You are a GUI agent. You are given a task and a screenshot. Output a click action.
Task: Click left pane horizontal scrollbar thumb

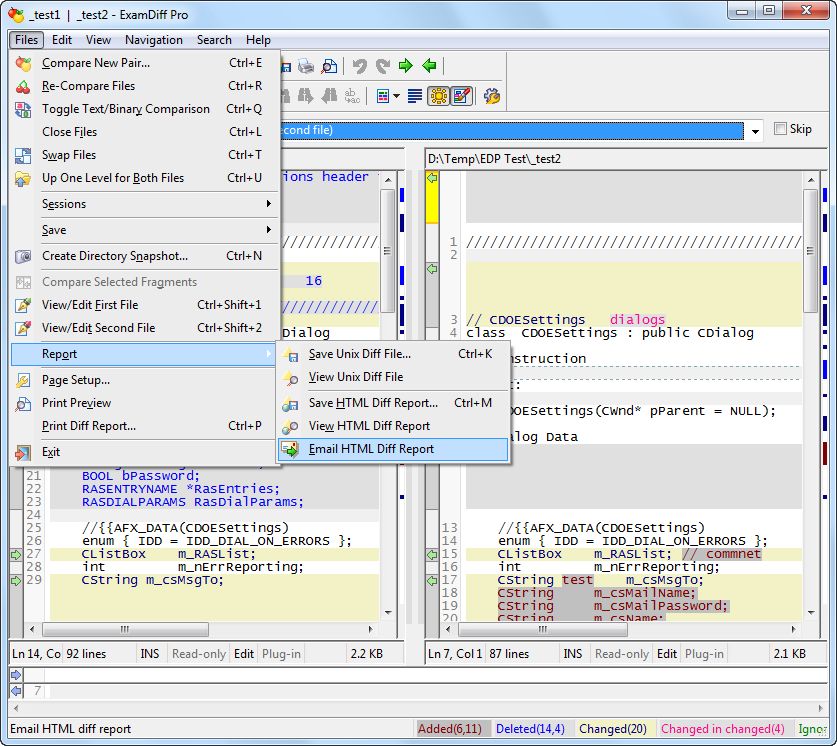click(125, 630)
